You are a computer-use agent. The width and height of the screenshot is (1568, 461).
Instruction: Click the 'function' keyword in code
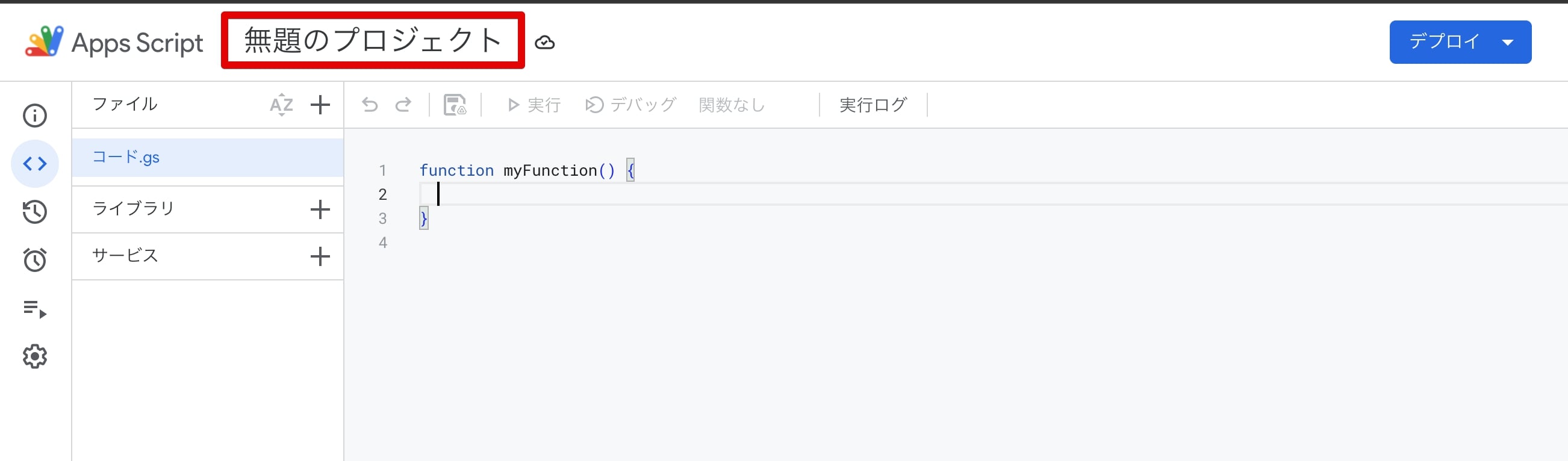pos(456,170)
